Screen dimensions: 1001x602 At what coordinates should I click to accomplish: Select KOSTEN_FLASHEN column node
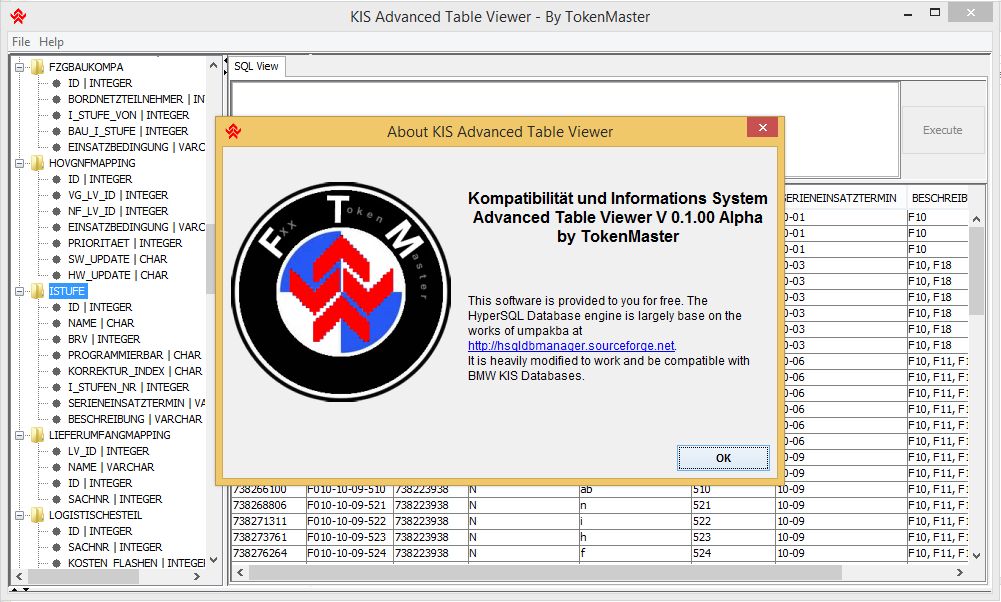tap(136, 563)
